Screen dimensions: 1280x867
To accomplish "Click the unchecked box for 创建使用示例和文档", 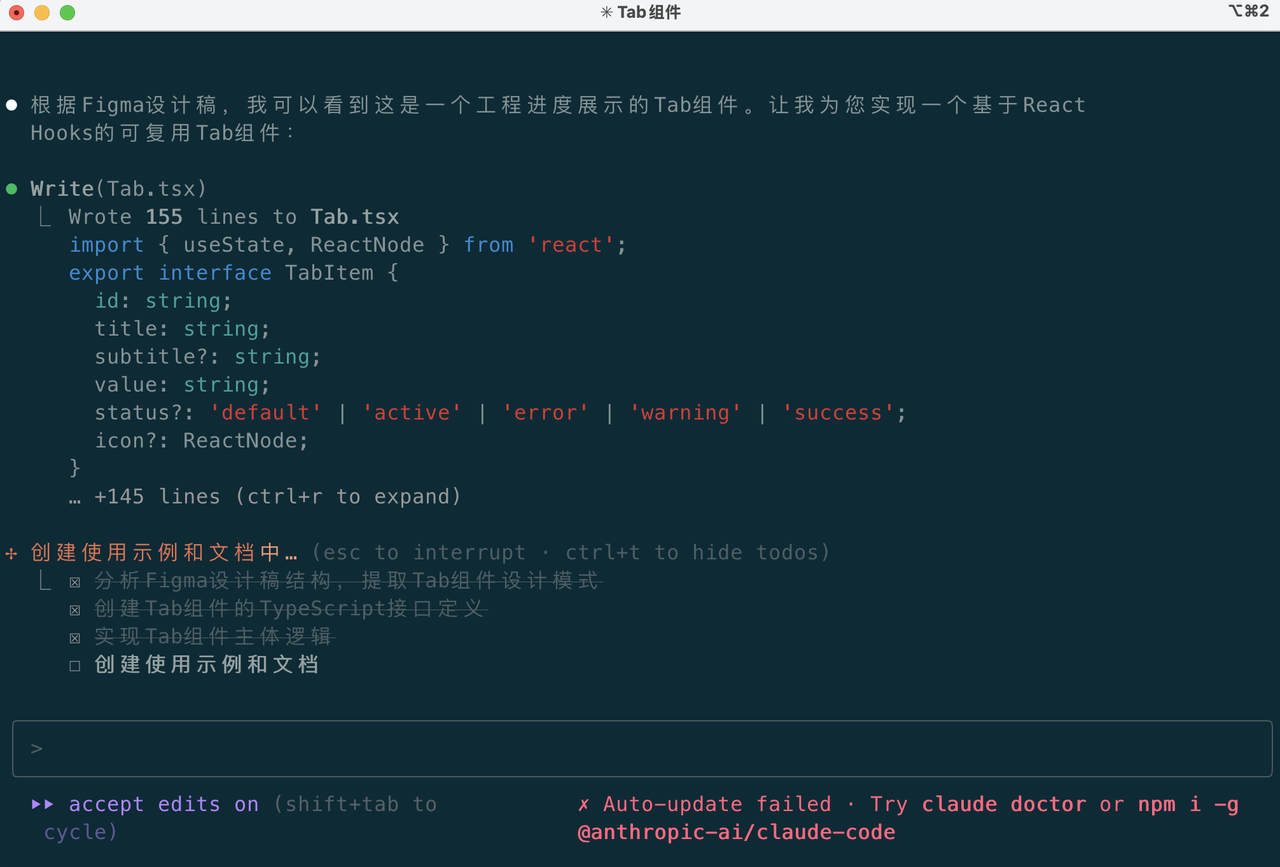I will 75,666.
